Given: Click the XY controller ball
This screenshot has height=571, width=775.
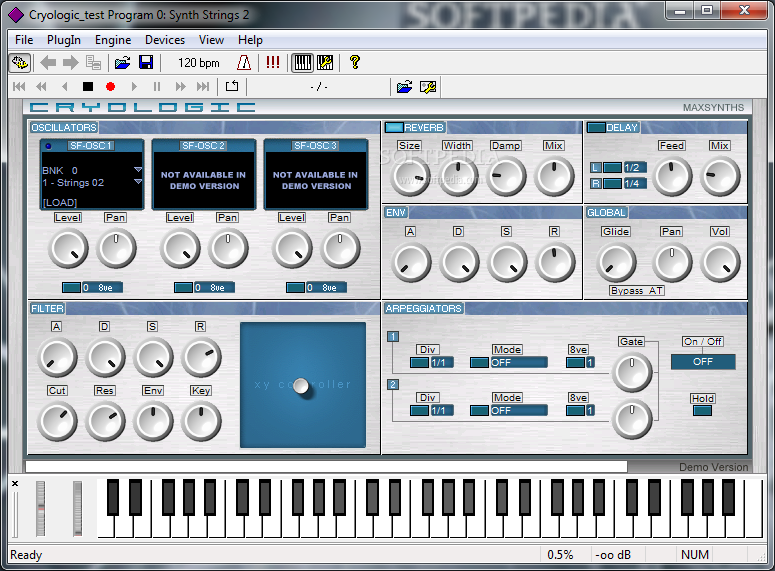Looking at the screenshot, I should tap(301, 386).
